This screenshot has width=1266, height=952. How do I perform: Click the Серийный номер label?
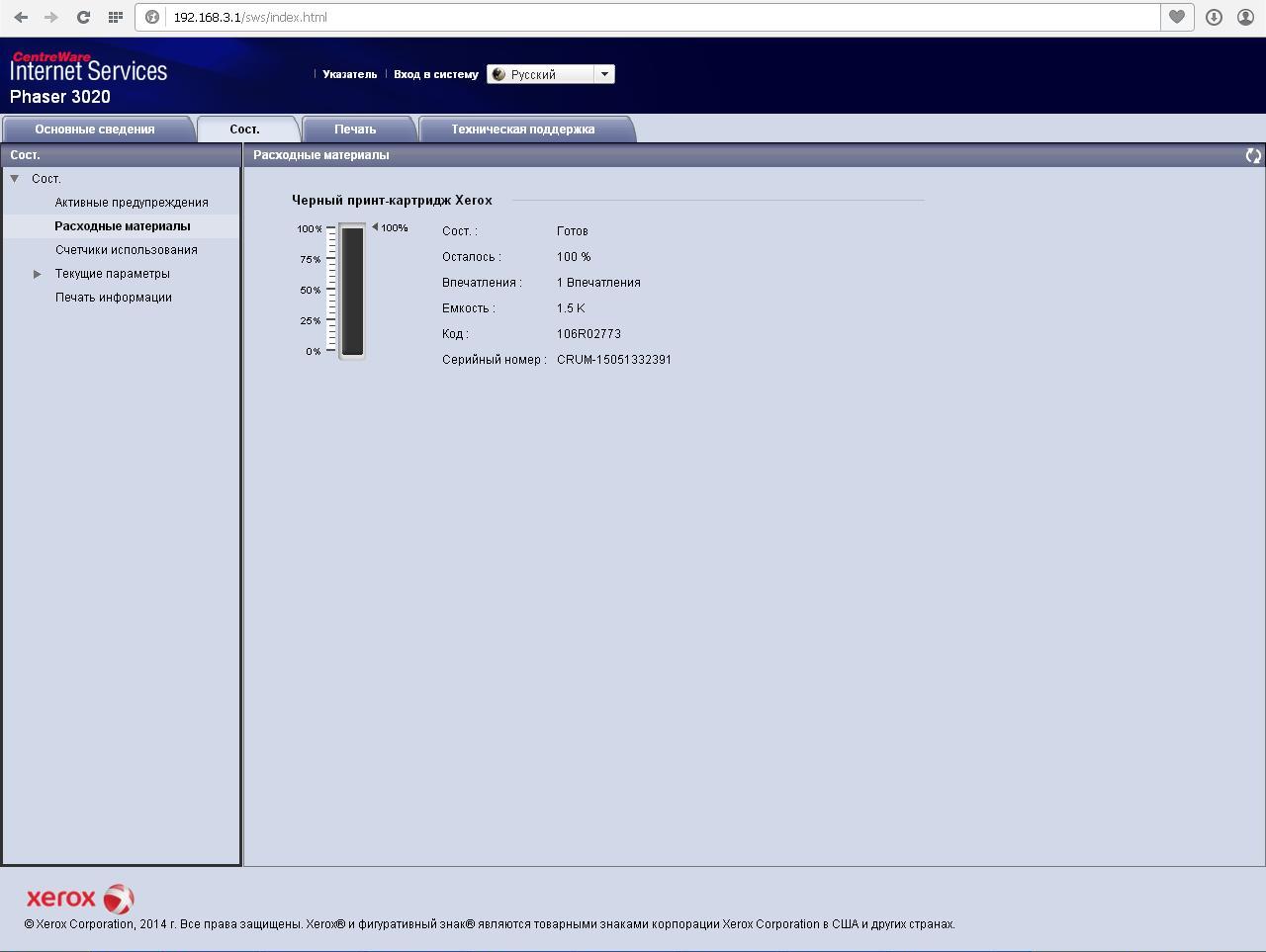(494, 360)
